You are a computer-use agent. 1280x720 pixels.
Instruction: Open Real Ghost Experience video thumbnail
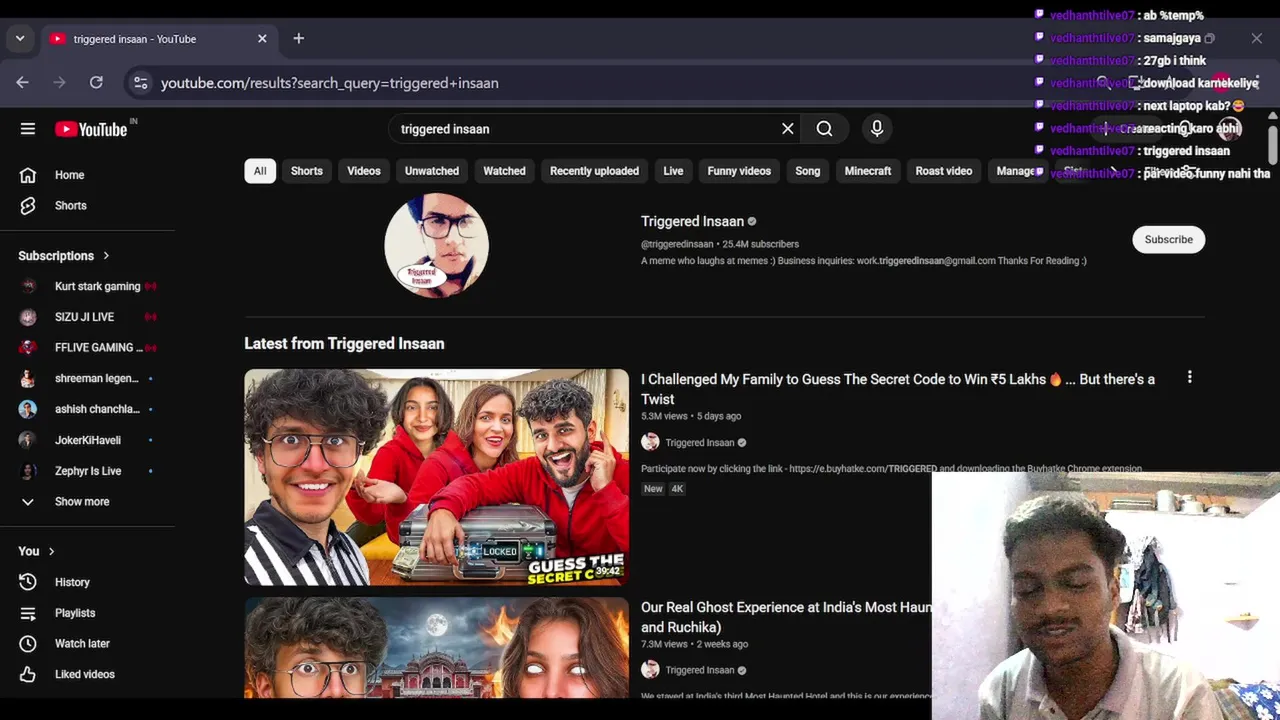pyautogui.click(x=437, y=648)
